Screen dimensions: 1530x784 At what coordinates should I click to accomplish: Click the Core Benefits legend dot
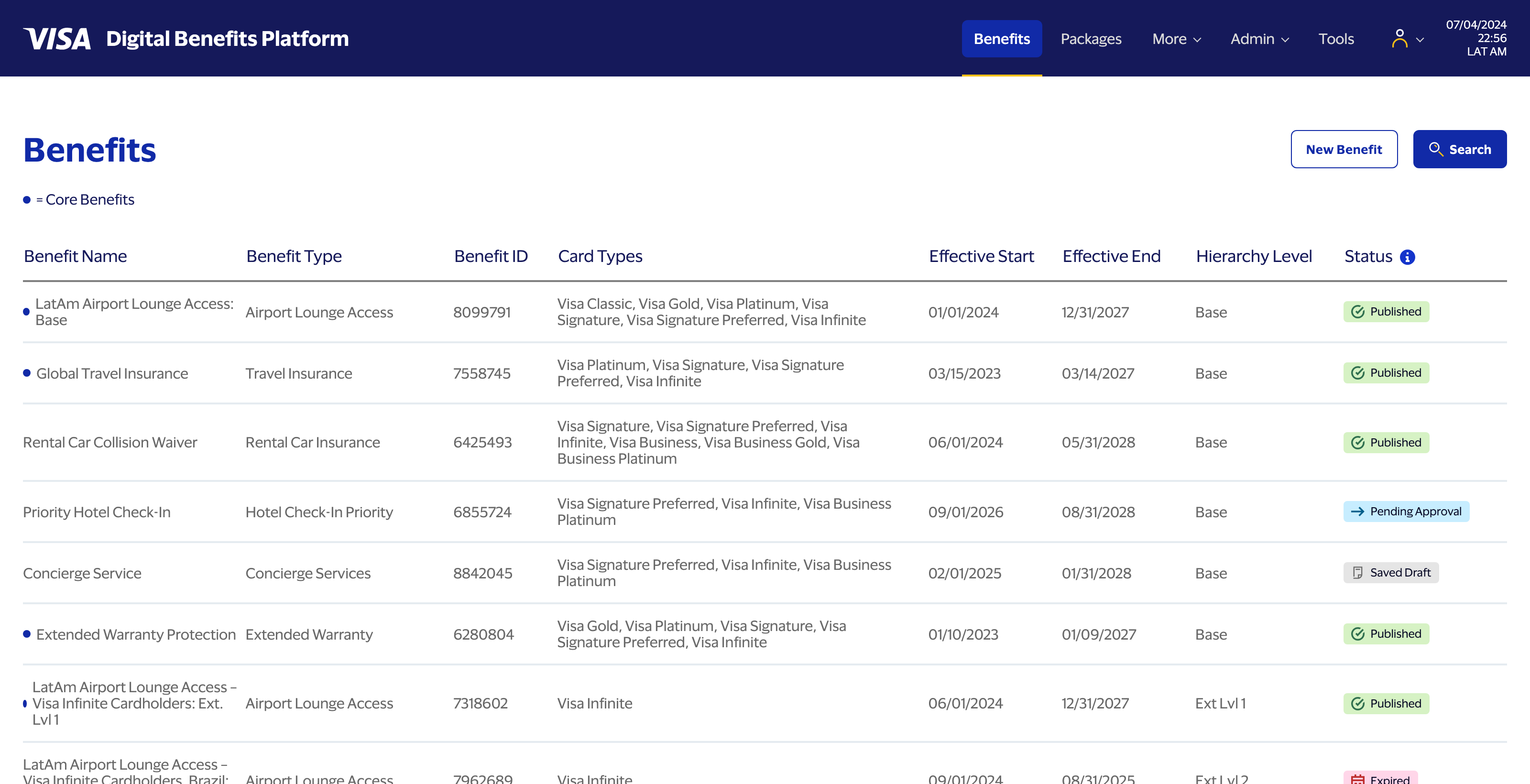click(x=27, y=199)
